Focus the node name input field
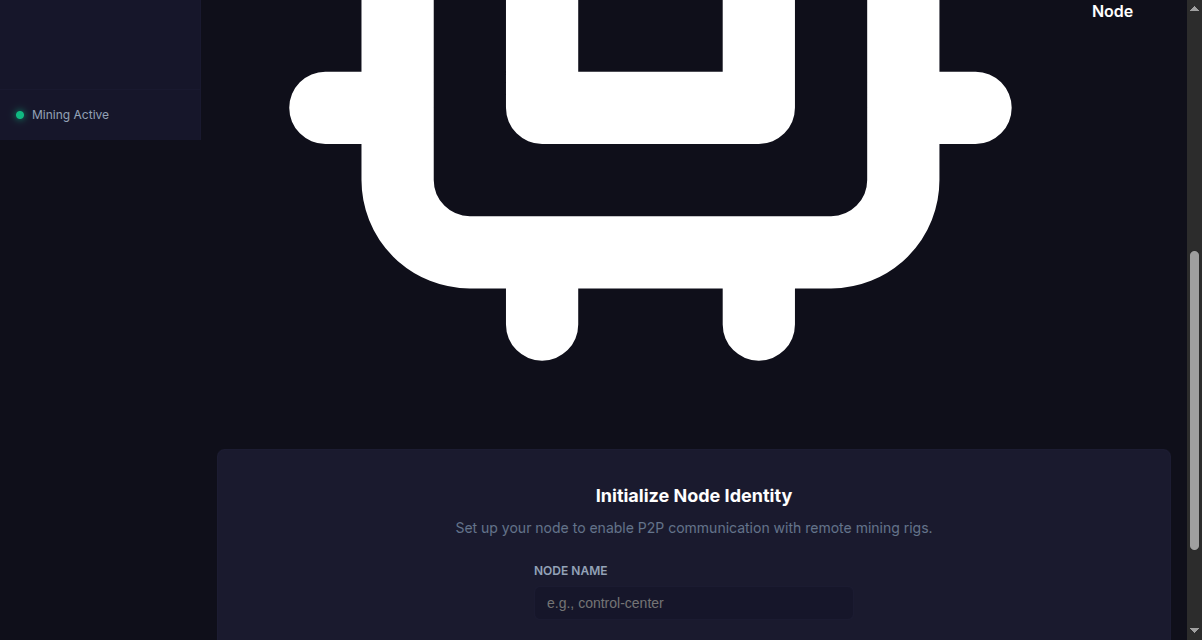Image resolution: width=1202 pixels, height=640 pixels. (x=693, y=603)
